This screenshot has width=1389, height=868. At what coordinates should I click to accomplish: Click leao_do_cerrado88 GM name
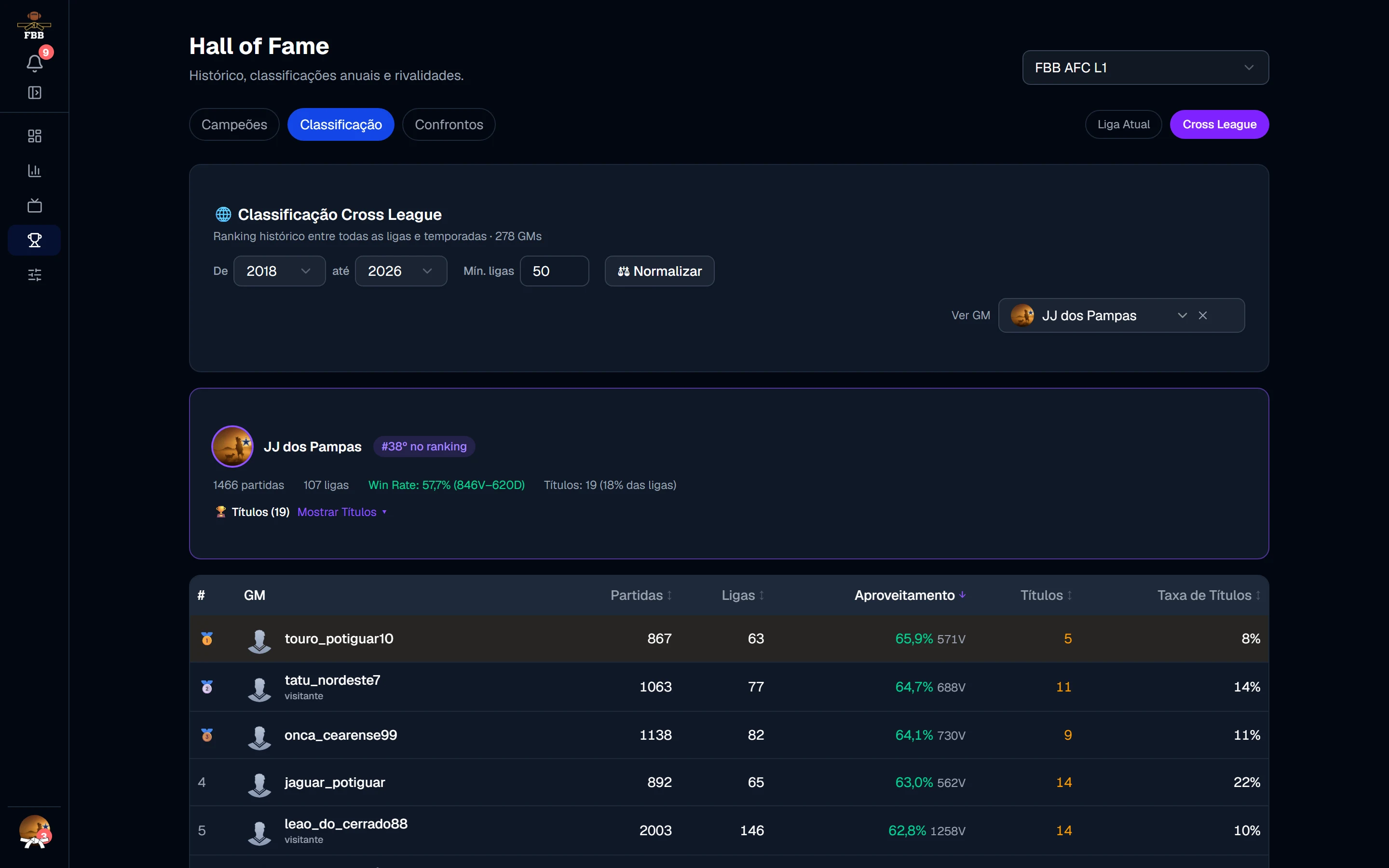point(346,824)
